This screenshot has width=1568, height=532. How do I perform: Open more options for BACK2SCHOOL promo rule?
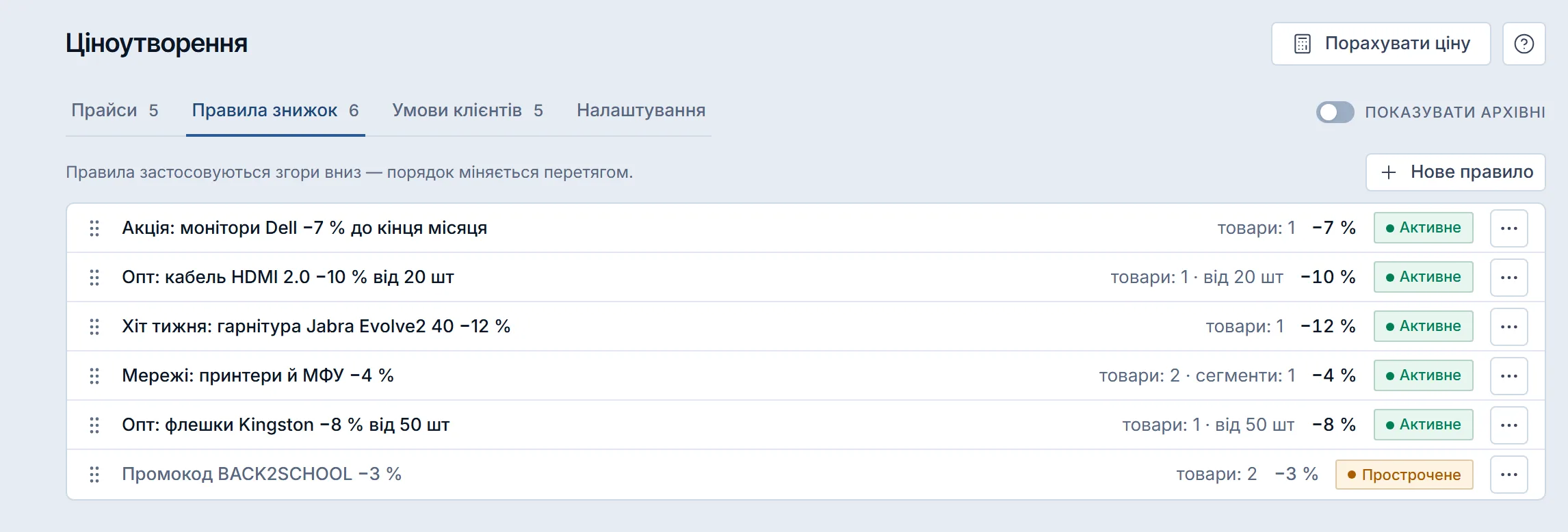[1509, 475]
